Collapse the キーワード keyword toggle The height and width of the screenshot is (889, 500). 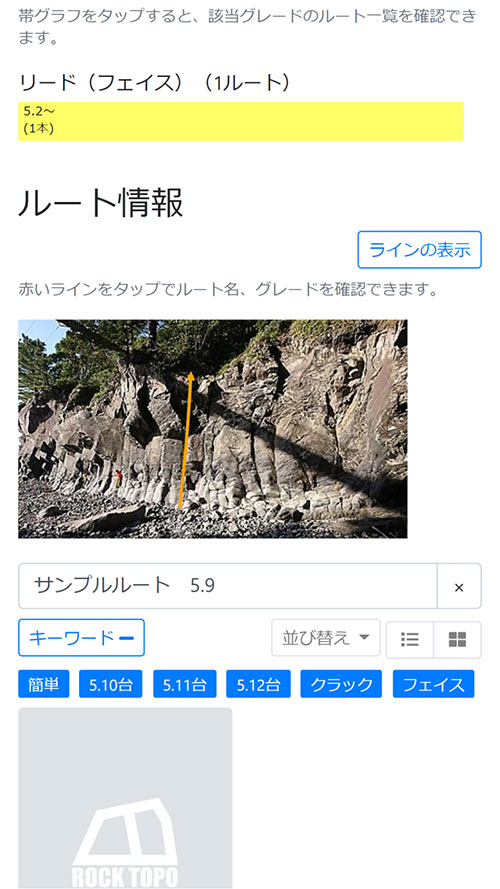click(82, 638)
